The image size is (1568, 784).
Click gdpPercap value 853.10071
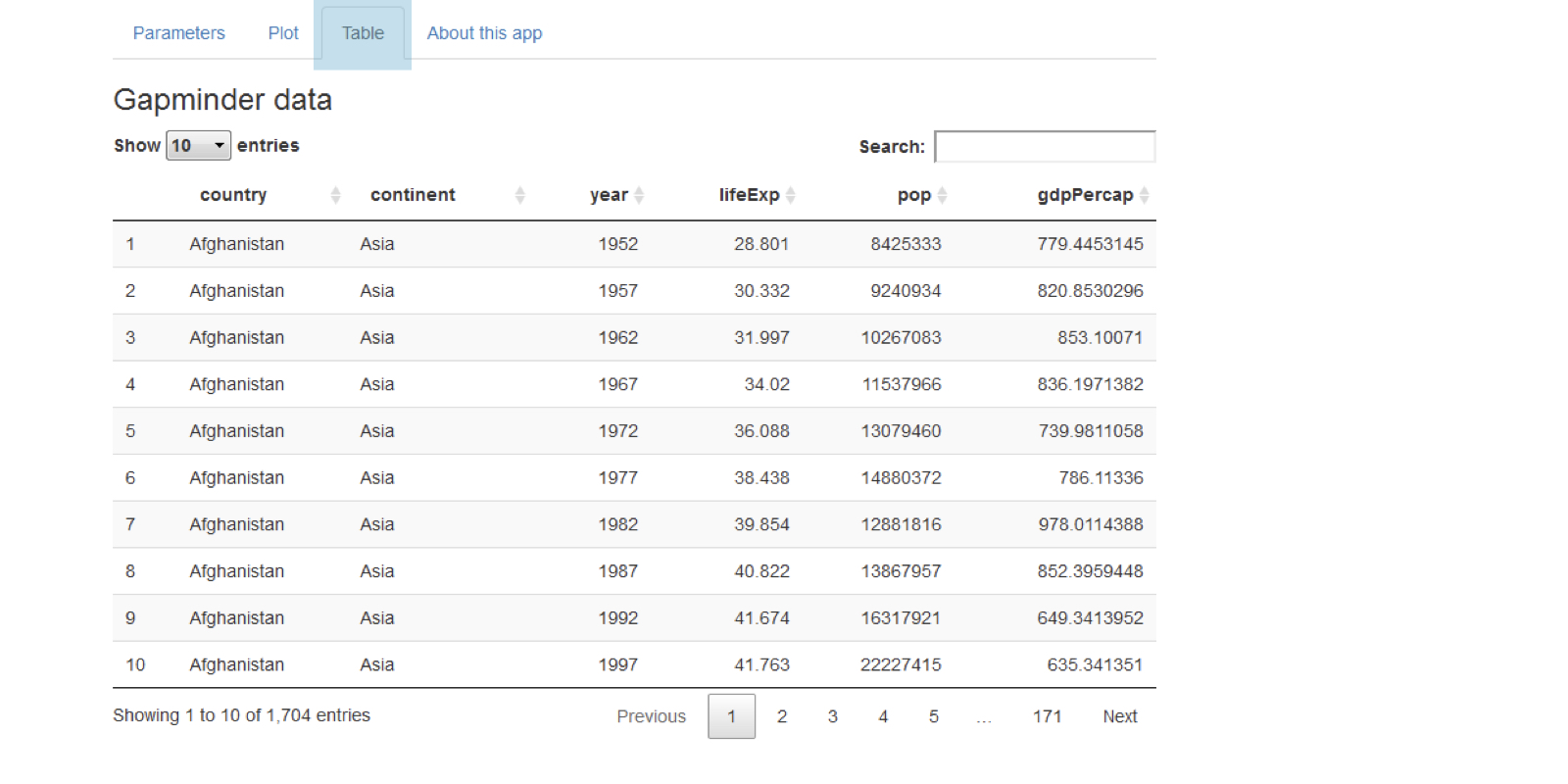[1101, 338]
